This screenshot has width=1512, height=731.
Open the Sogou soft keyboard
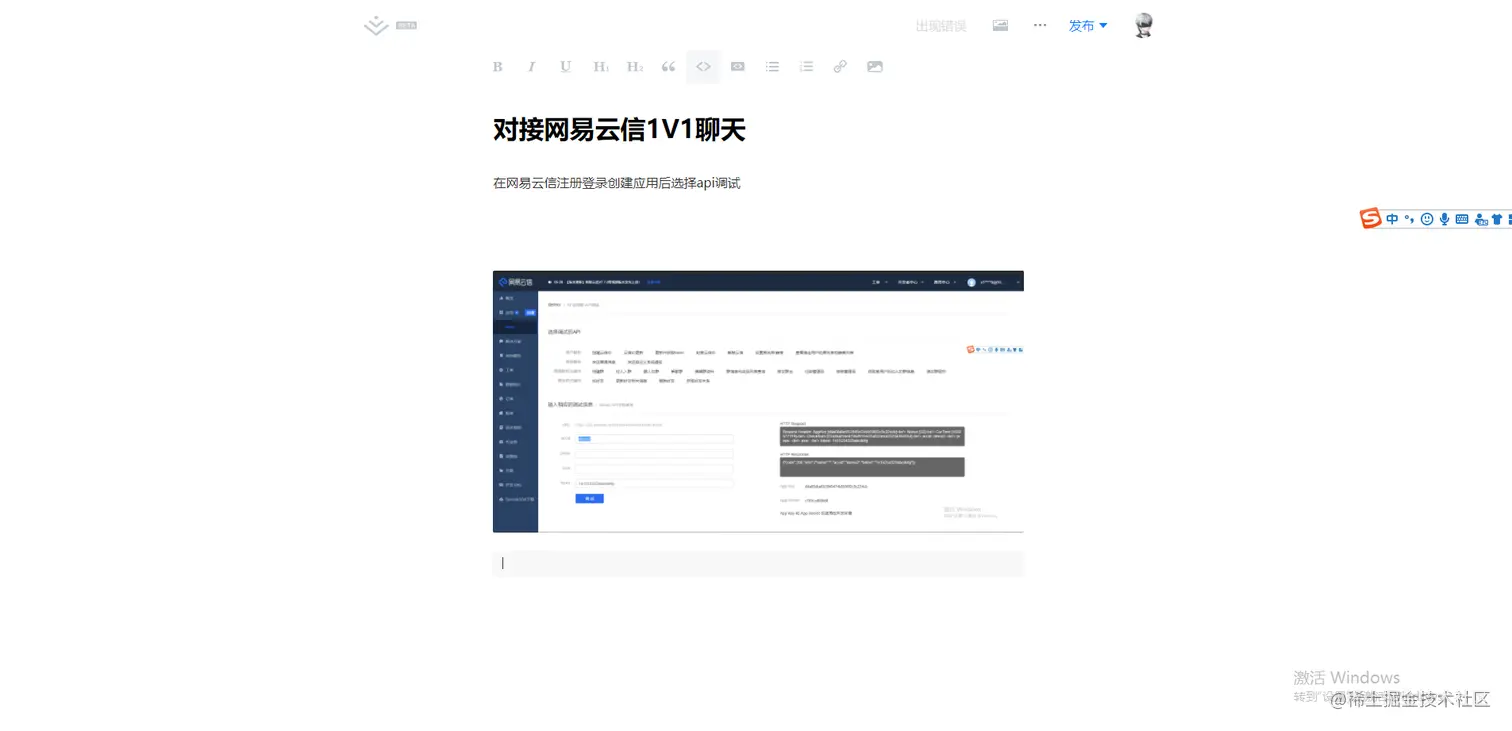1462,219
